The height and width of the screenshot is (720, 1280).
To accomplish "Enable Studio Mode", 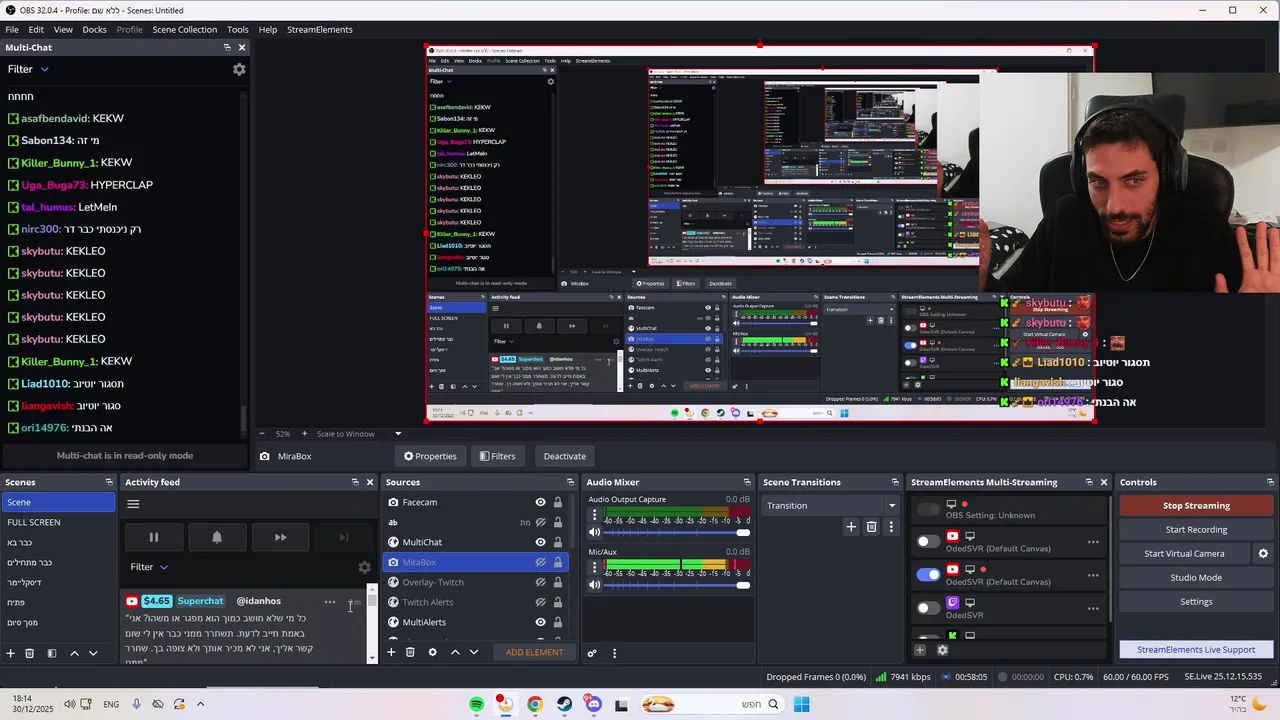I will pyautogui.click(x=1196, y=577).
